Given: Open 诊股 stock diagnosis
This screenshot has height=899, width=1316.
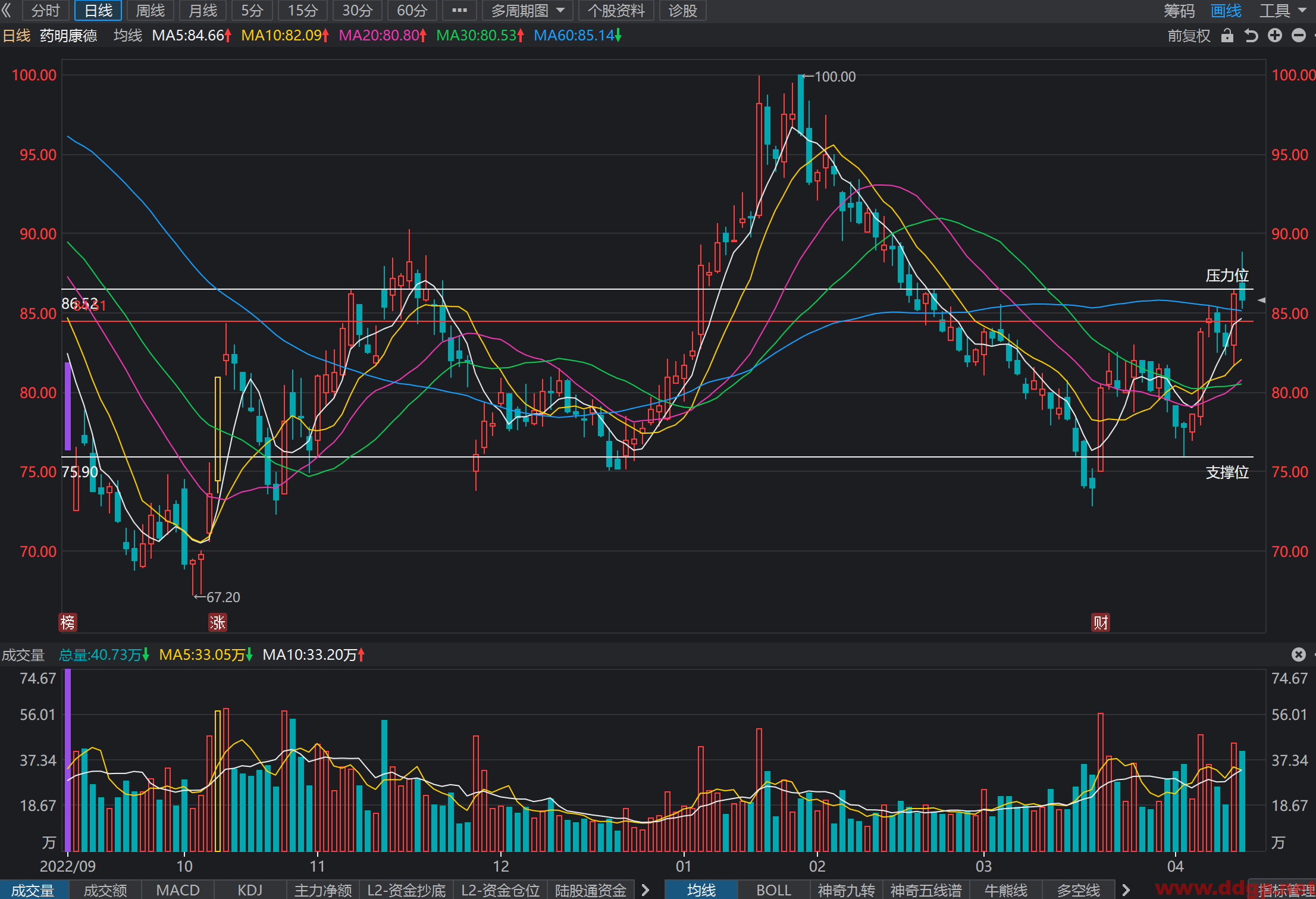Looking at the screenshot, I should click(683, 10).
